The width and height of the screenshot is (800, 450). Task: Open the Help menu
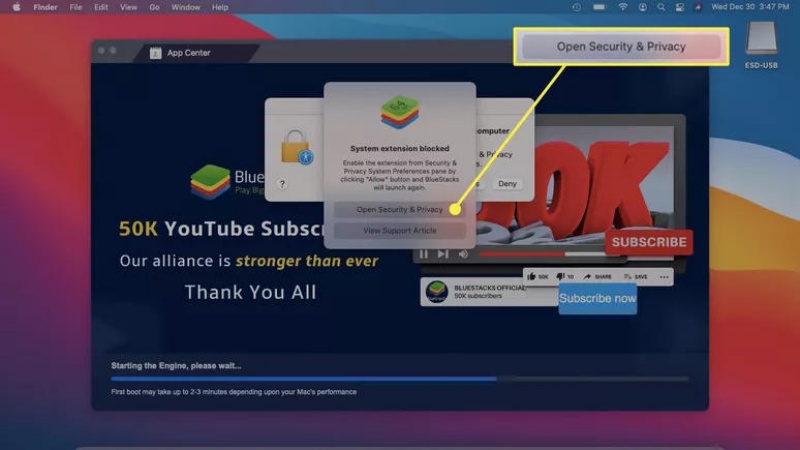[x=220, y=7]
